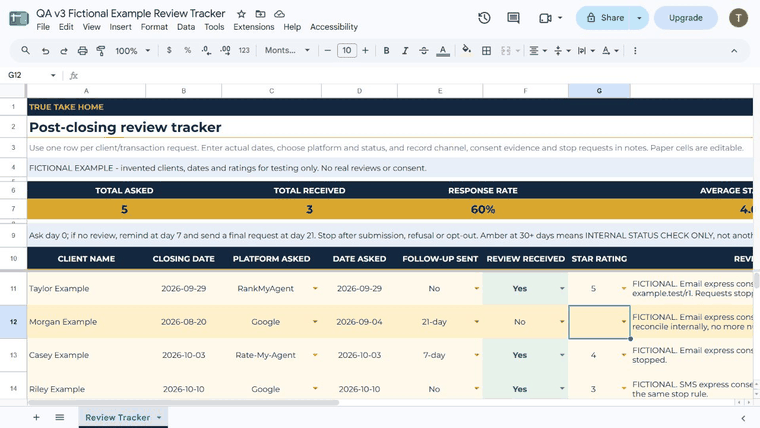The width and height of the screenshot is (760, 428).
Task: Format as currency
Action: pyautogui.click(x=169, y=50)
